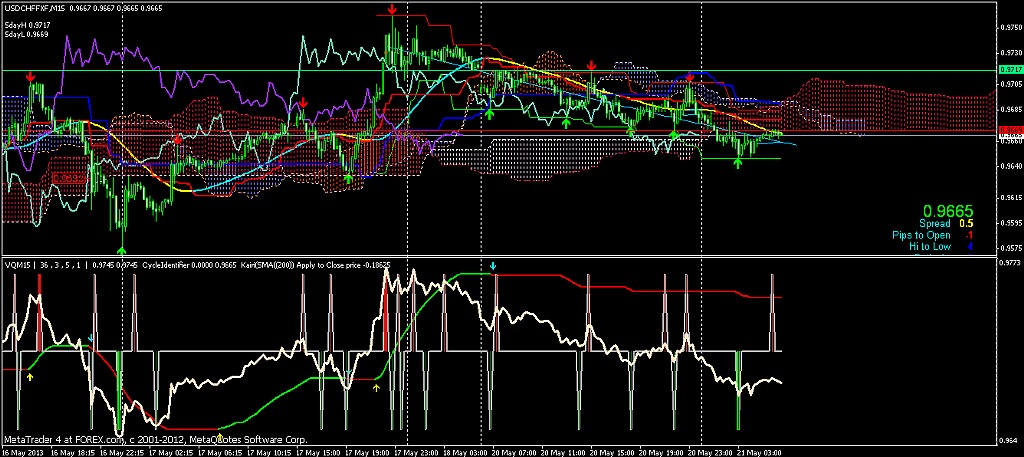Click the 17 May 06:15 time label

[x=221, y=452]
